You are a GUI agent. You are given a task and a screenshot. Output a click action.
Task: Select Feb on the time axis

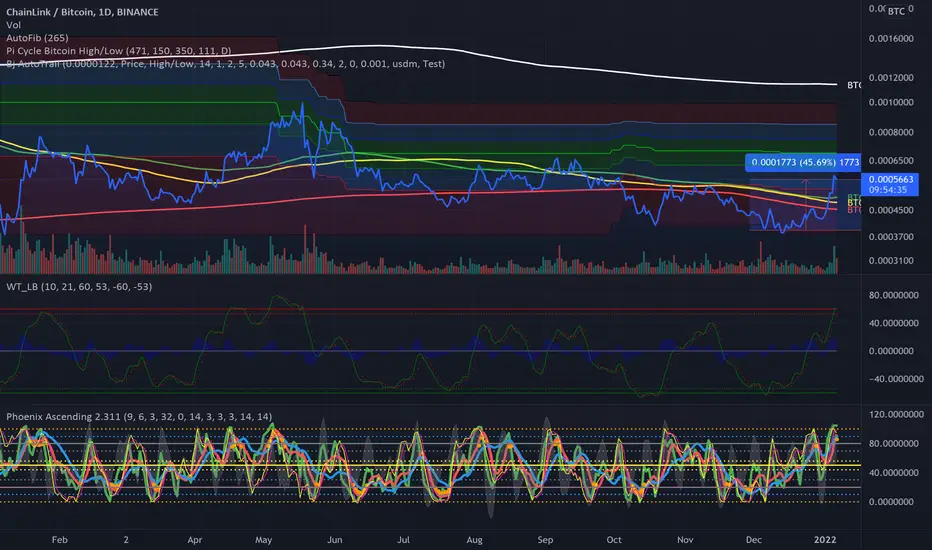pyautogui.click(x=59, y=540)
